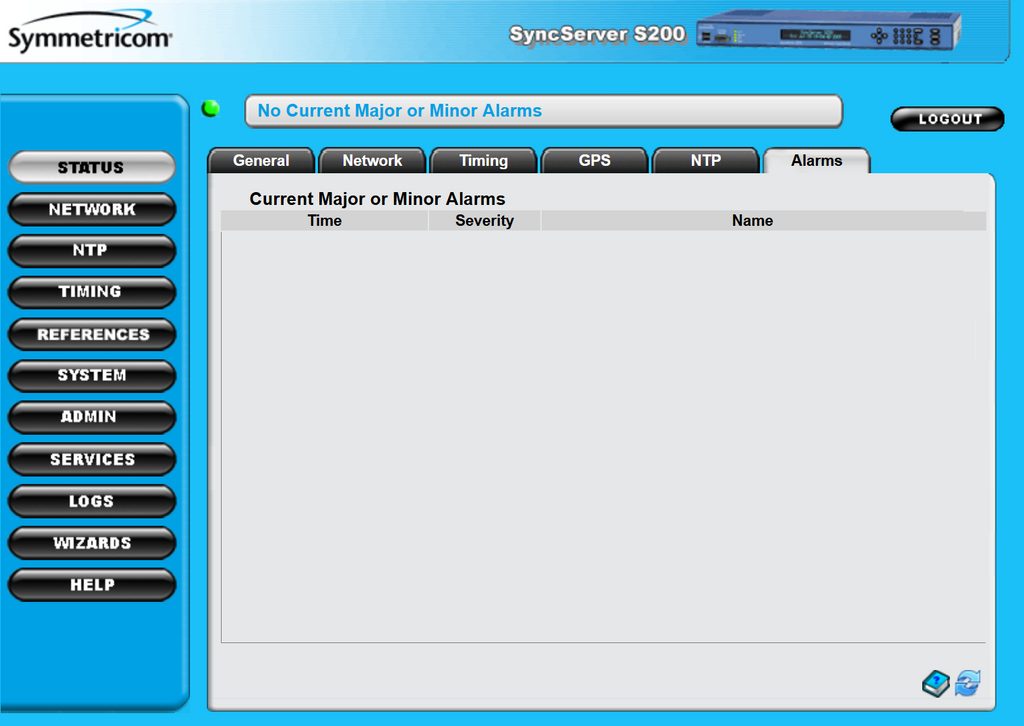Open the NTP status tab

705,161
